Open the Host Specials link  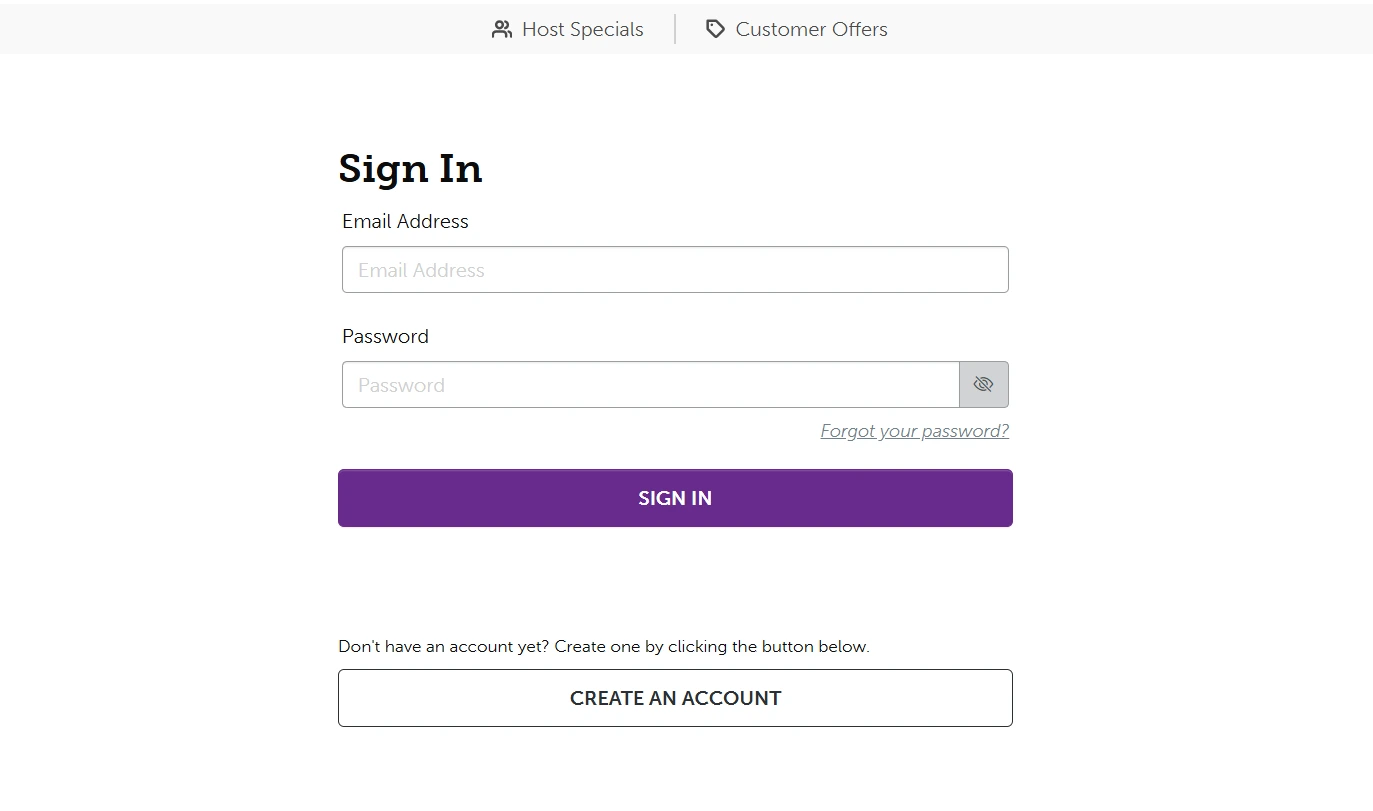tap(582, 30)
